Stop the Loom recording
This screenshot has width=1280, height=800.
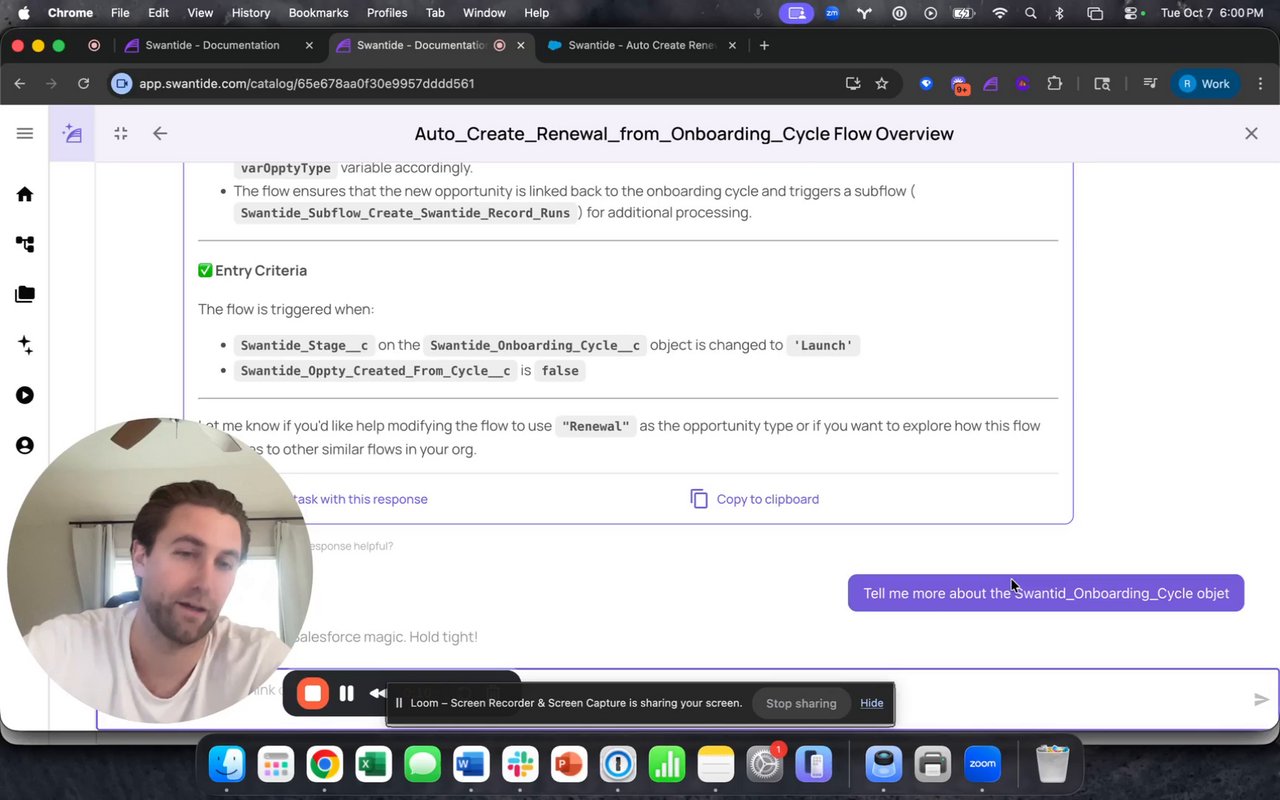[x=312, y=693]
